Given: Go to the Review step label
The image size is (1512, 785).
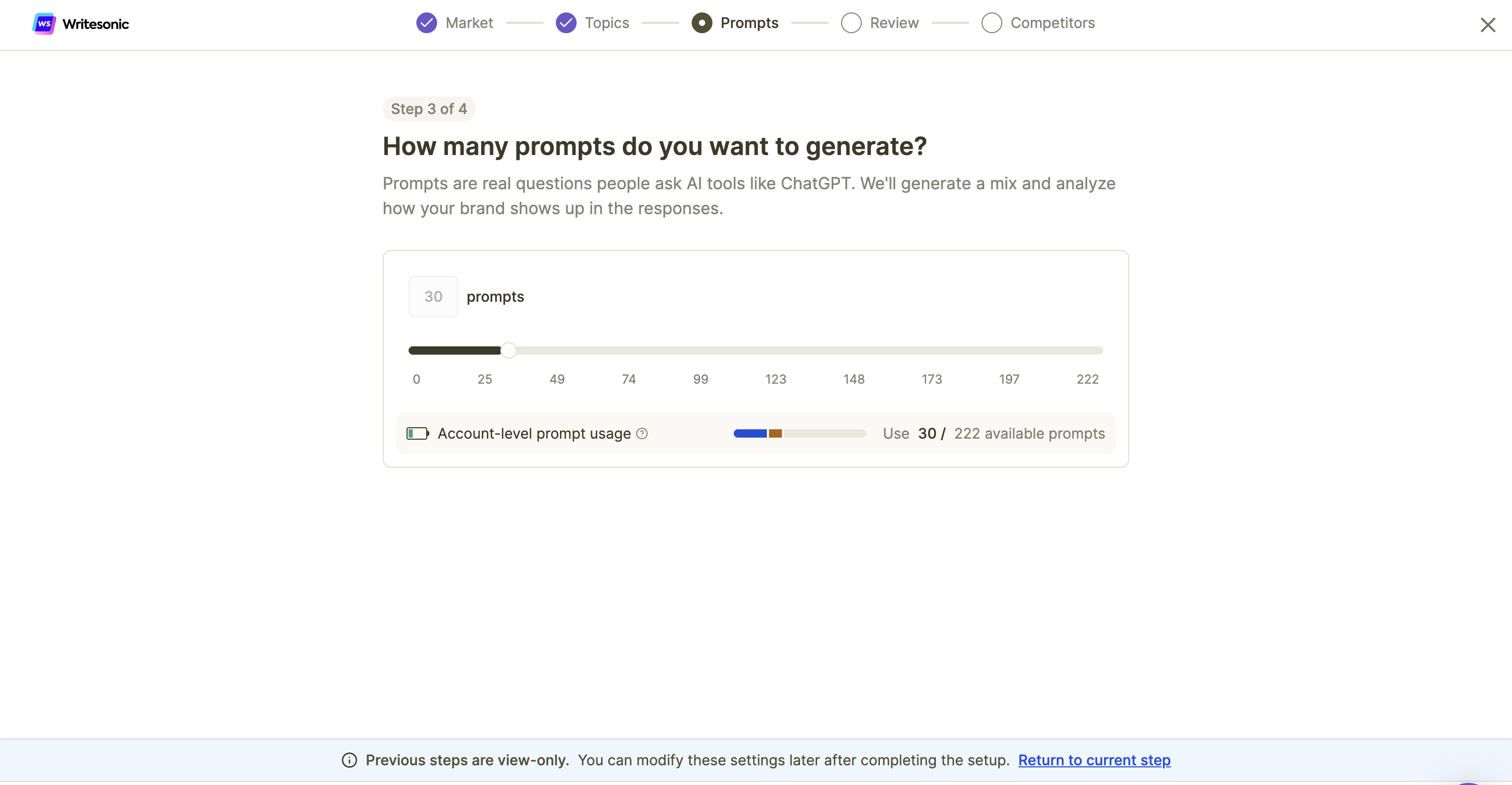Looking at the screenshot, I should point(894,23).
